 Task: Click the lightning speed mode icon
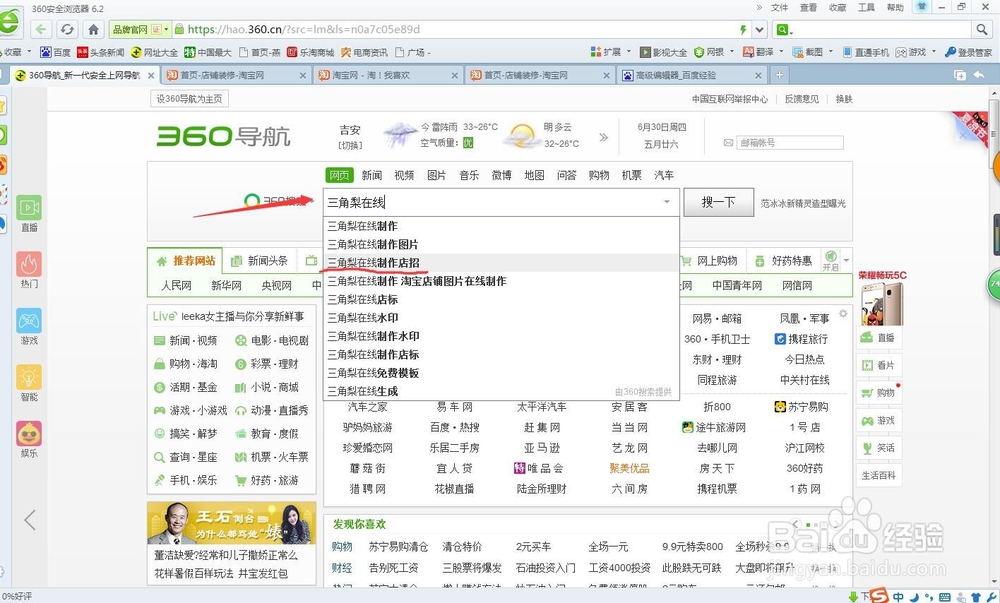pos(742,29)
